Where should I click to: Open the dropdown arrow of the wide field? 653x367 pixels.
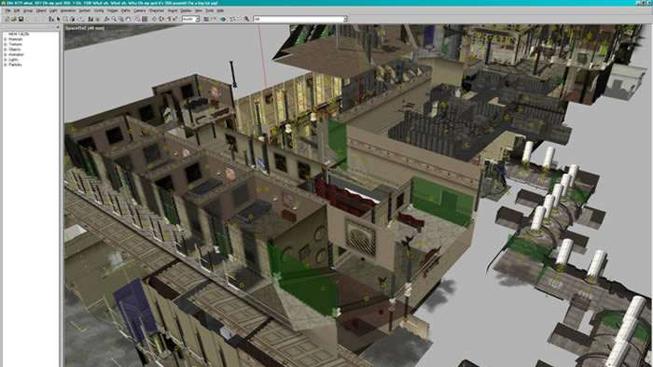pyautogui.click(x=345, y=19)
